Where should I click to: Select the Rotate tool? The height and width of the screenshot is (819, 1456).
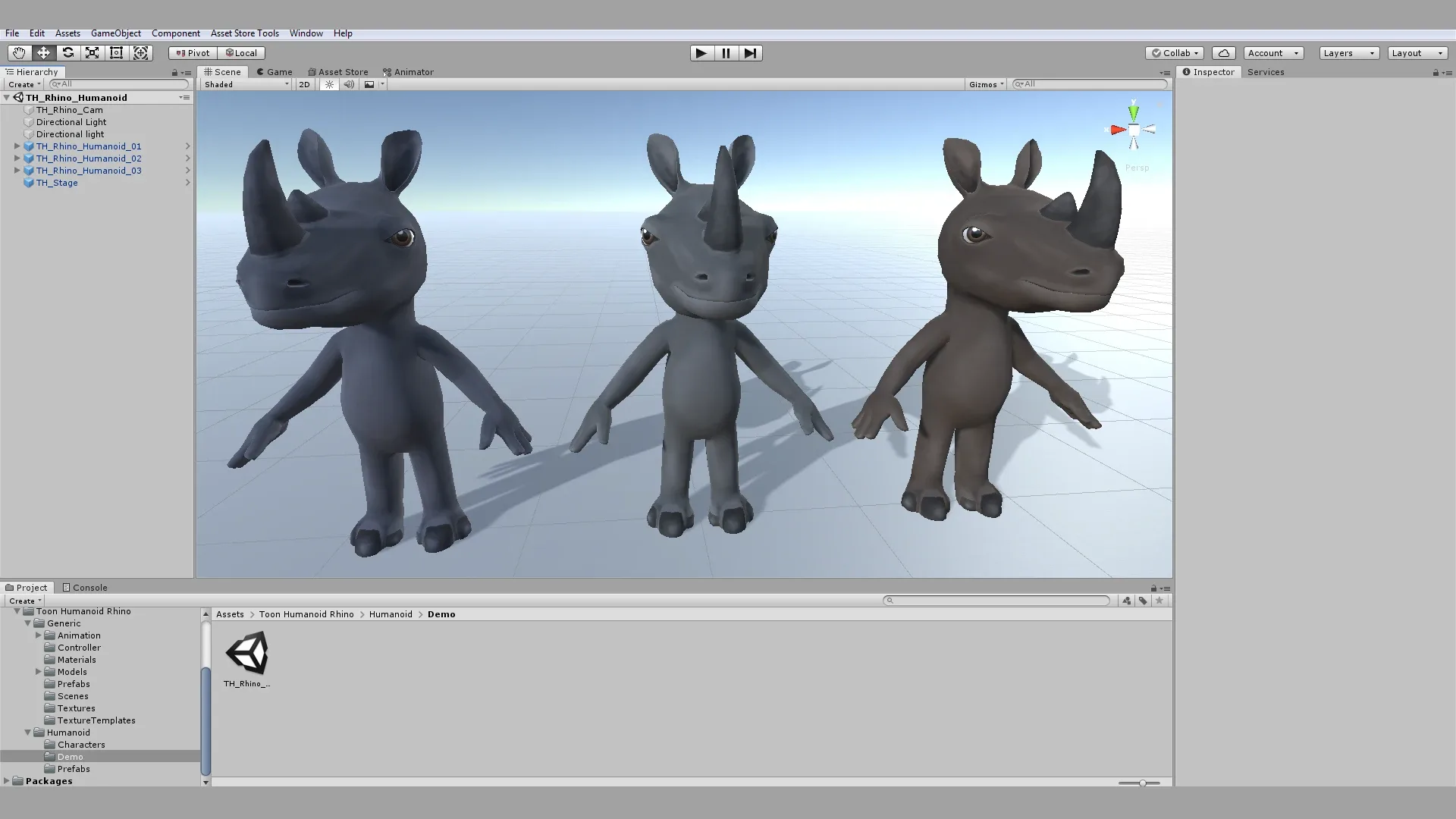click(x=67, y=53)
